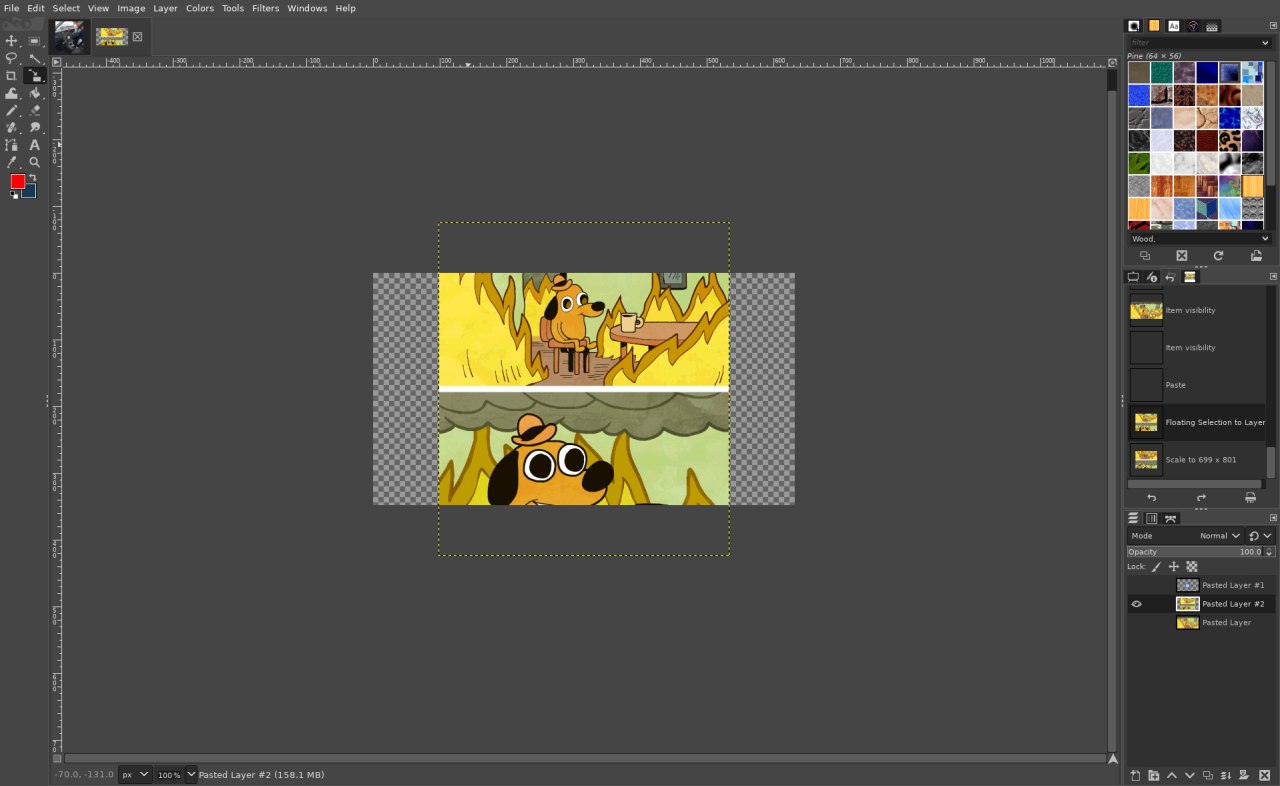Click the dark blue background color swatch

(x=30, y=192)
